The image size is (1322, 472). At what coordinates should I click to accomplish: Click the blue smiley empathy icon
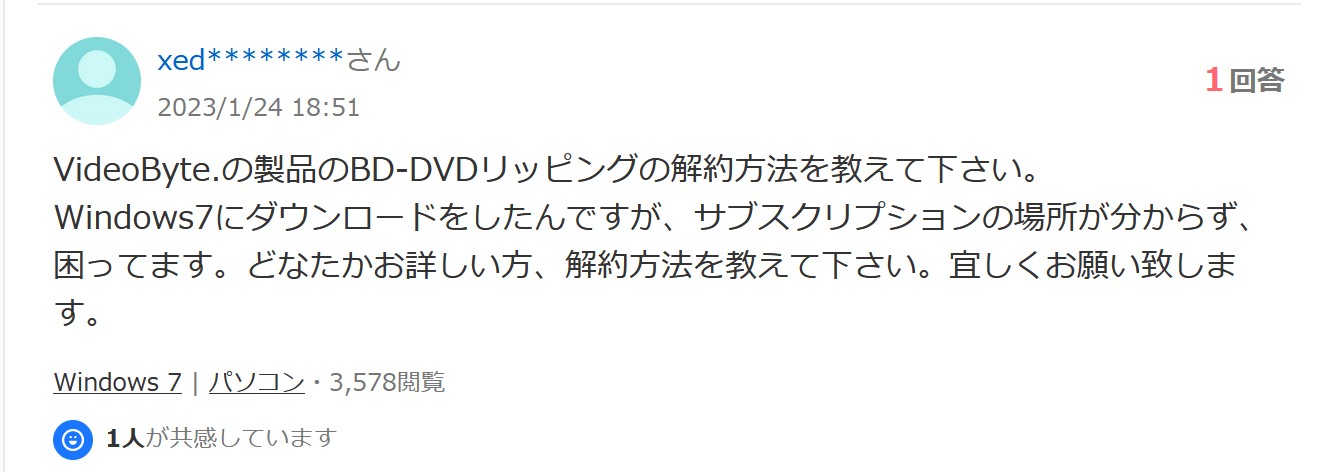pos(73,438)
